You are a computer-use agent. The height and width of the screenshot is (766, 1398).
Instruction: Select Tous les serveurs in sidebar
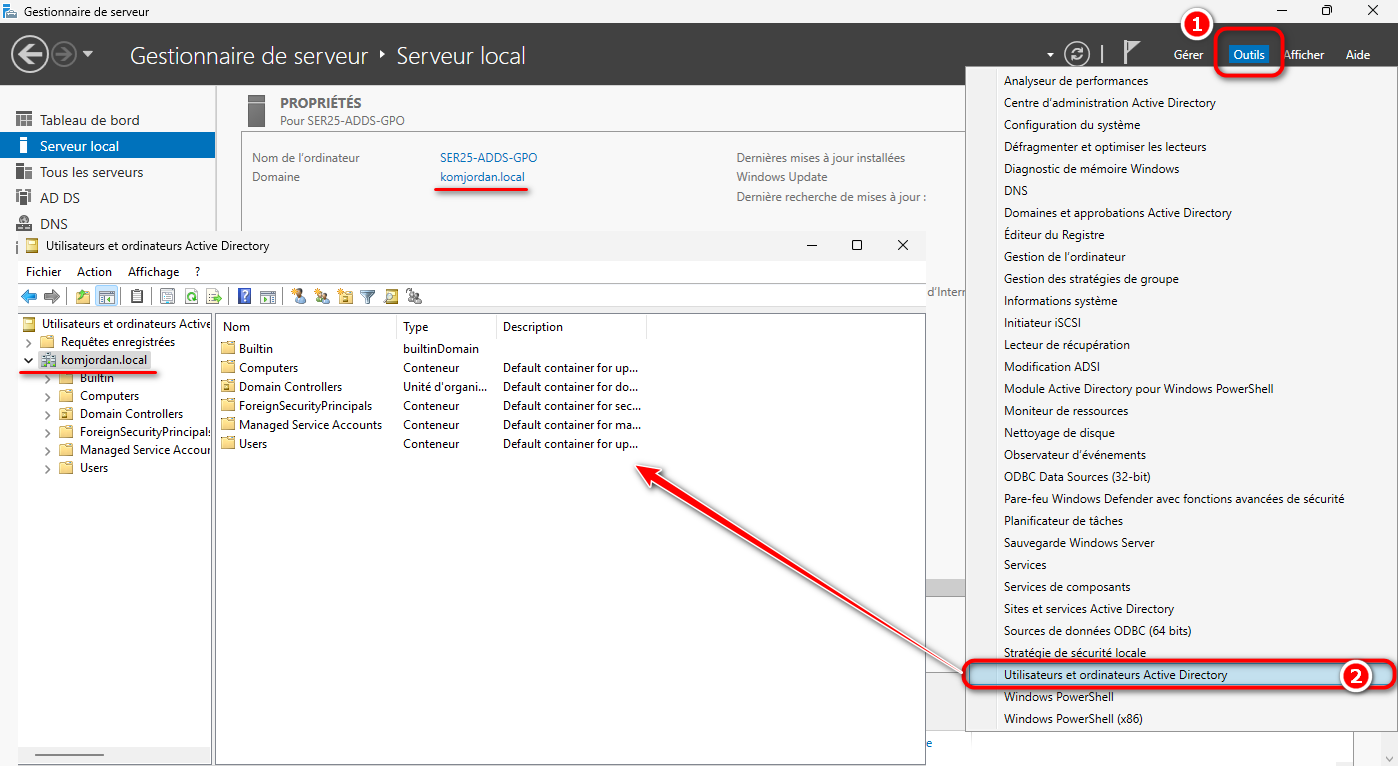pyautogui.click(x=107, y=172)
